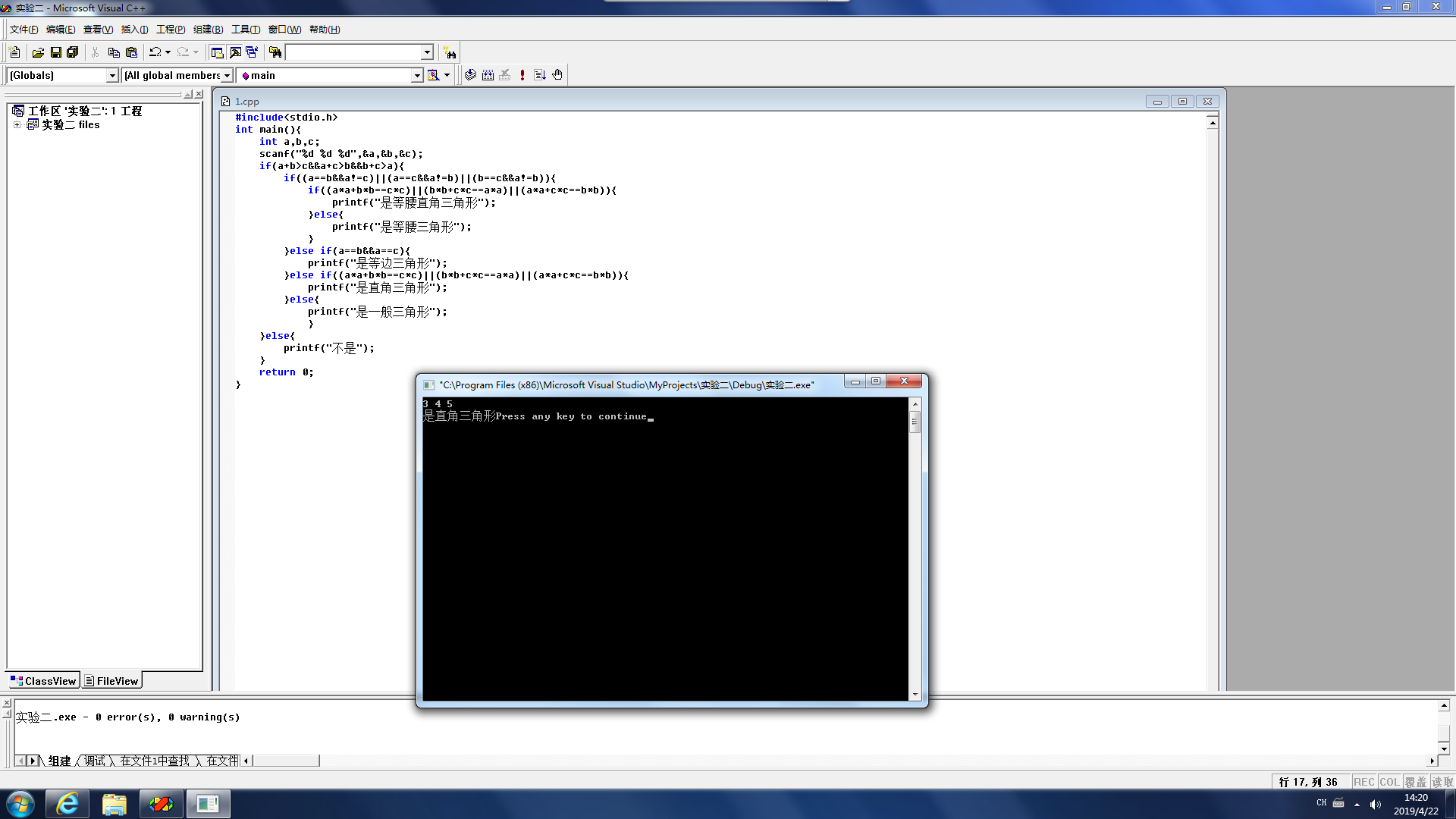1456x819 pixels.
Task: Click the Open file folder icon
Action: pyautogui.click(x=38, y=52)
